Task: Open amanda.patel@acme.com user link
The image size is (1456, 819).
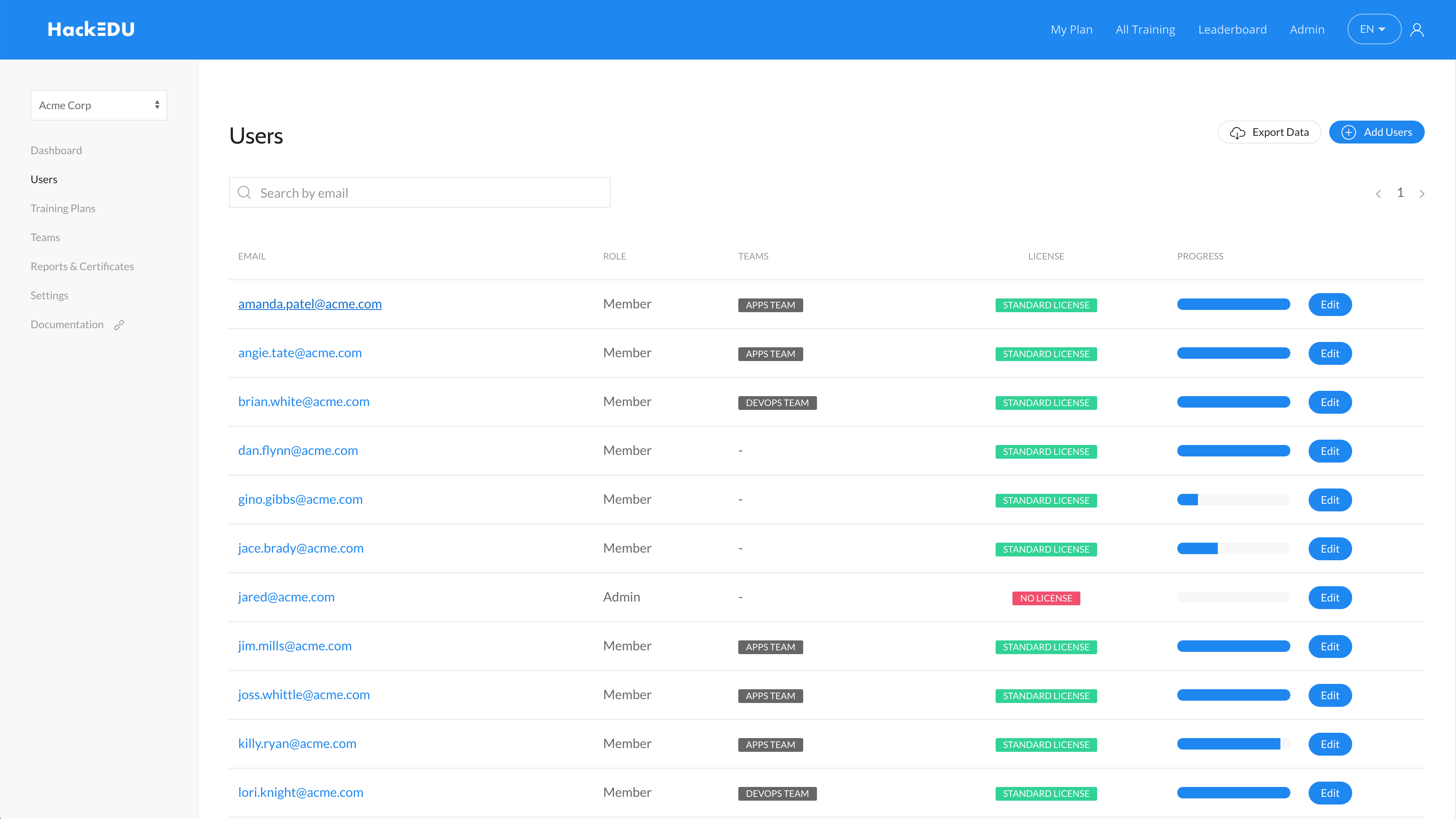Action: click(310, 304)
